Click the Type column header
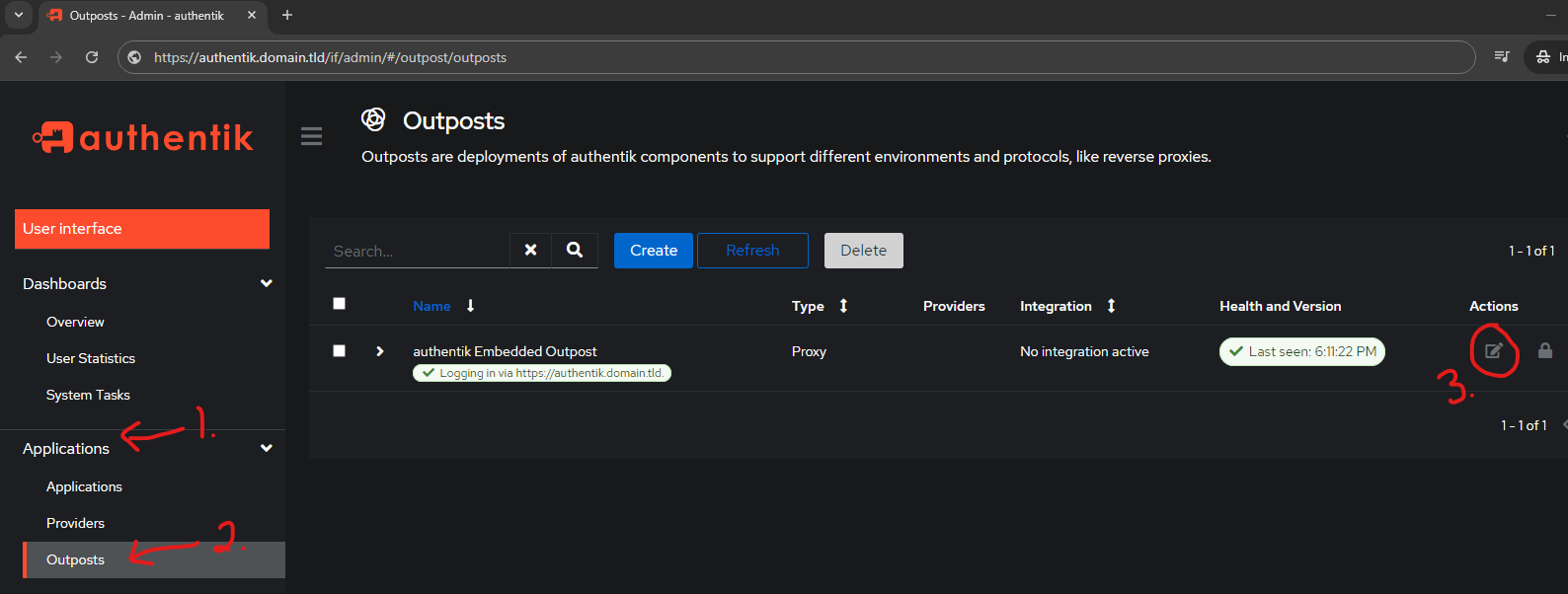1568x594 pixels. [808, 306]
